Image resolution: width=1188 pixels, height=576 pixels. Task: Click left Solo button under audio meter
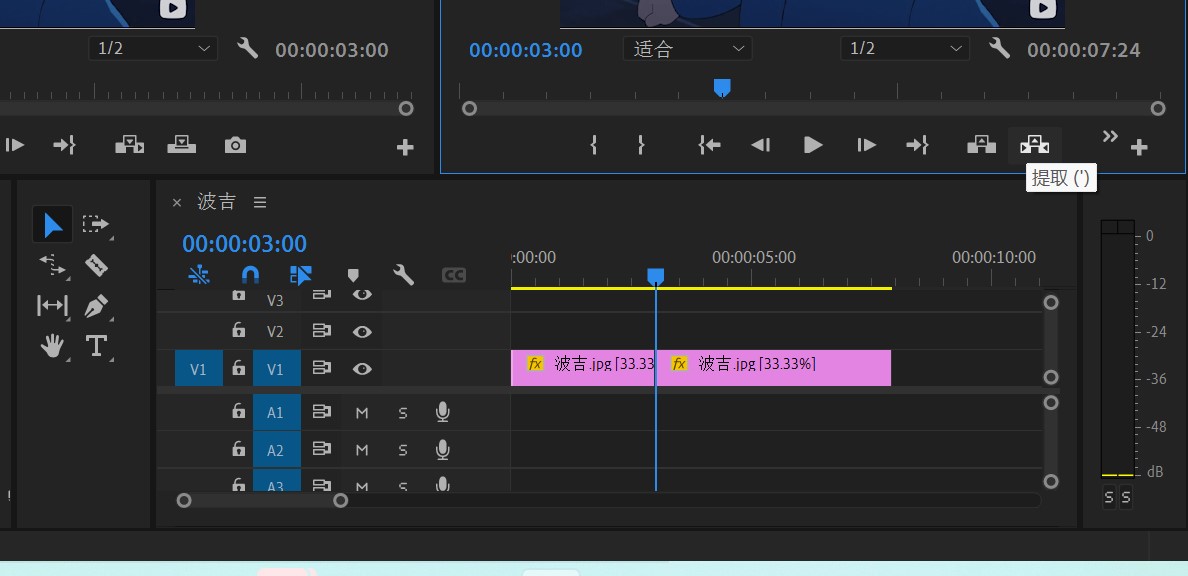[x=1109, y=497]
